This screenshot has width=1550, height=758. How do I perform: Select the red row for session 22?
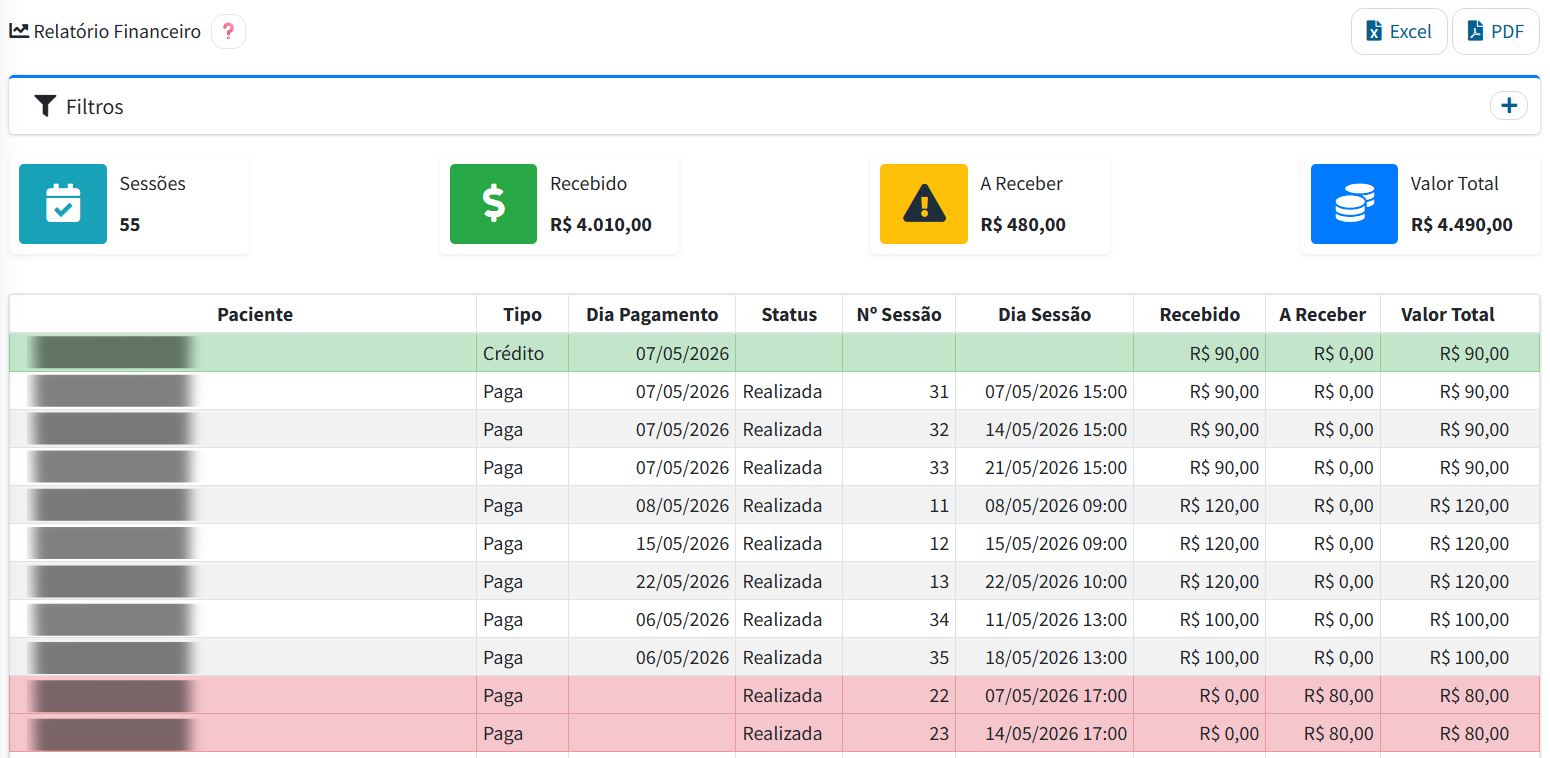click(x=774, y=695)
